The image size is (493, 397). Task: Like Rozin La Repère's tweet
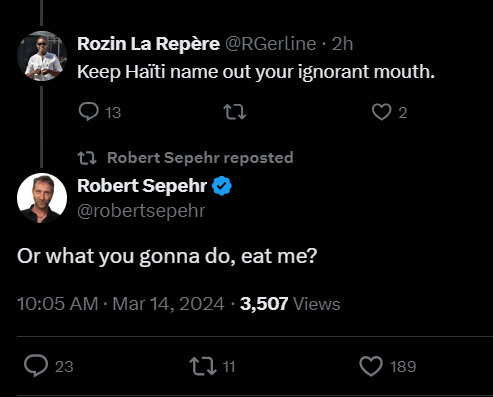coord(381,112)
